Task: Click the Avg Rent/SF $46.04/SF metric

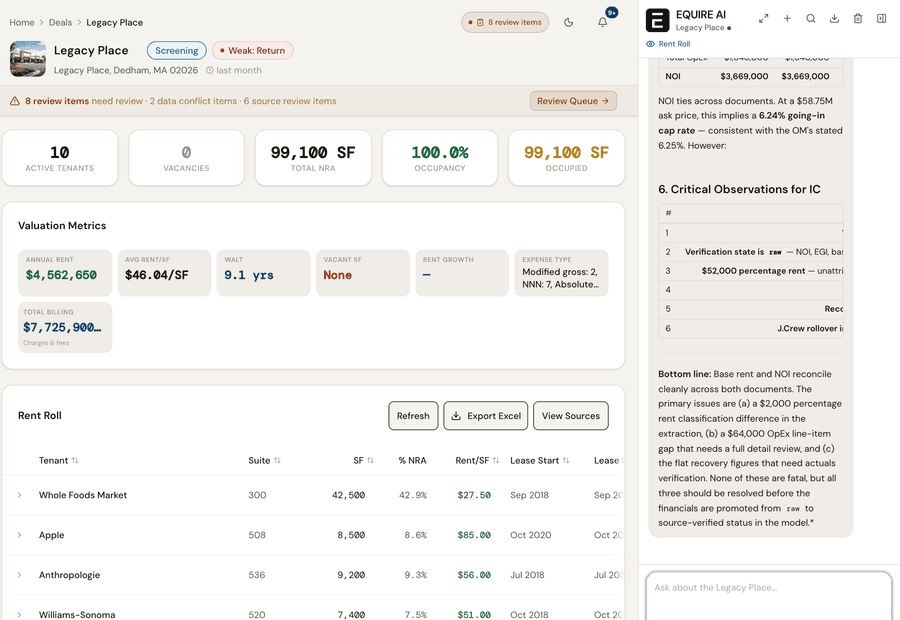Action: point(164,273)
